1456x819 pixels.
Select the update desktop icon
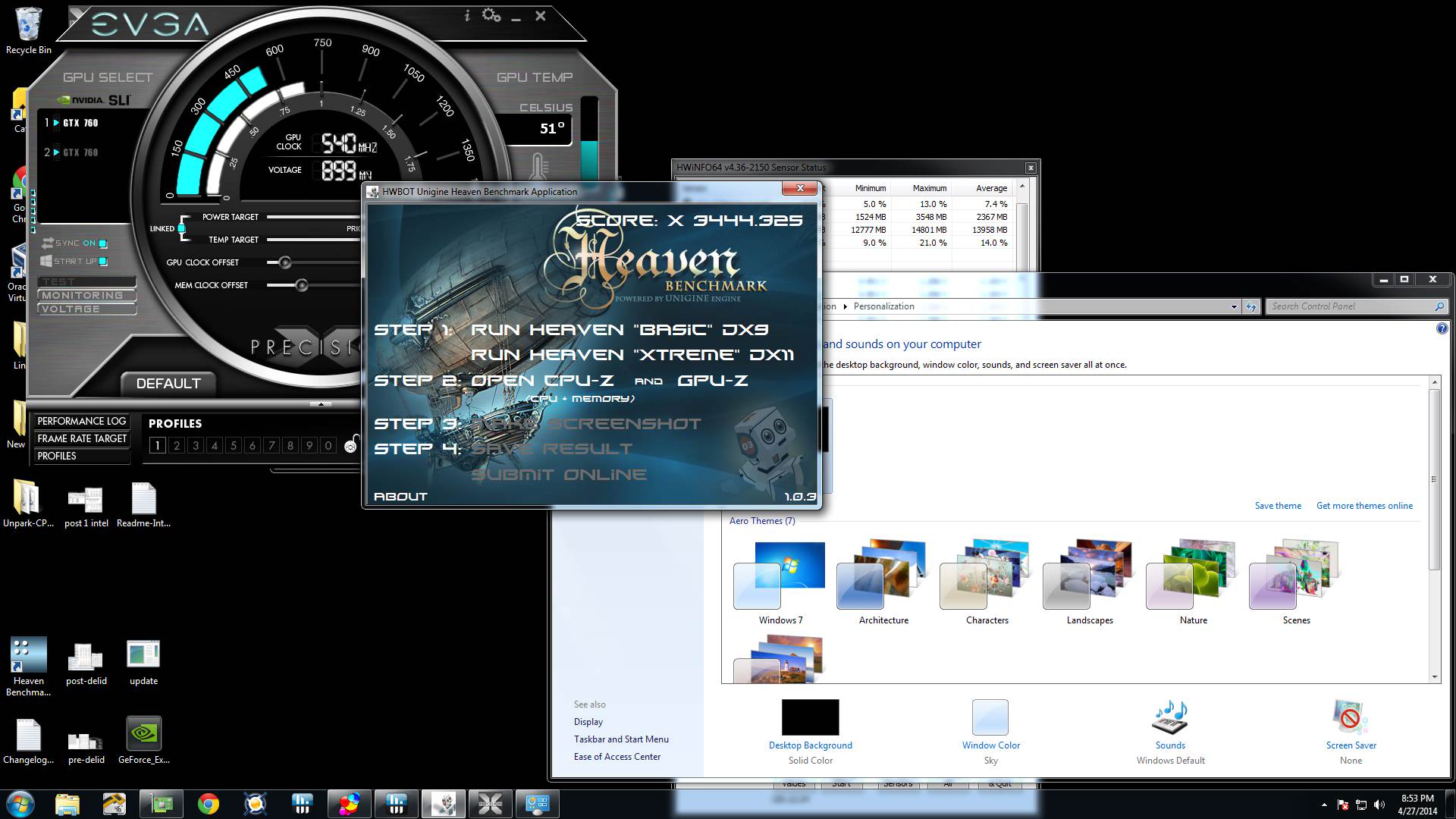(144, 663)
